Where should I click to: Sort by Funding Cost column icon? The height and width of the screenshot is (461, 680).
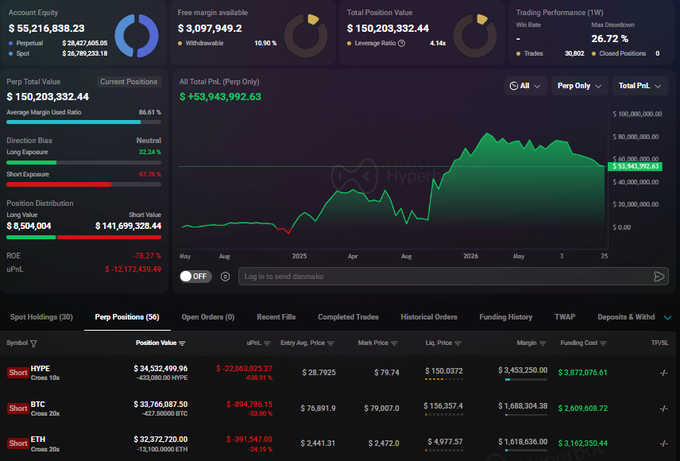603,343
